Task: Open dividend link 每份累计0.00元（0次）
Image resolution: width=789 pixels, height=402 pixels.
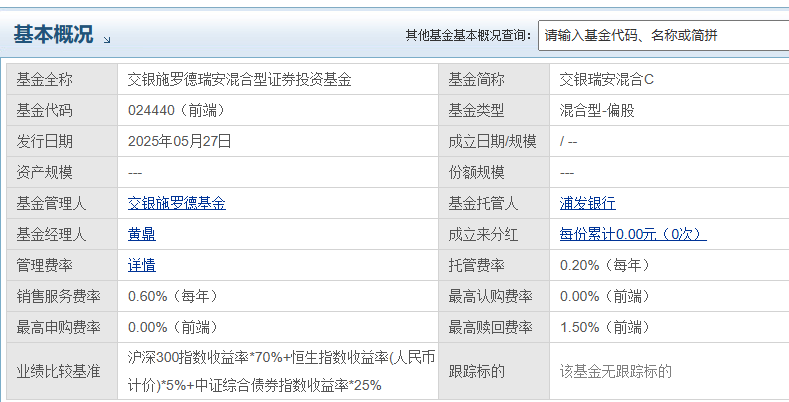Action: pyautogui.click(x=633, y=234)
